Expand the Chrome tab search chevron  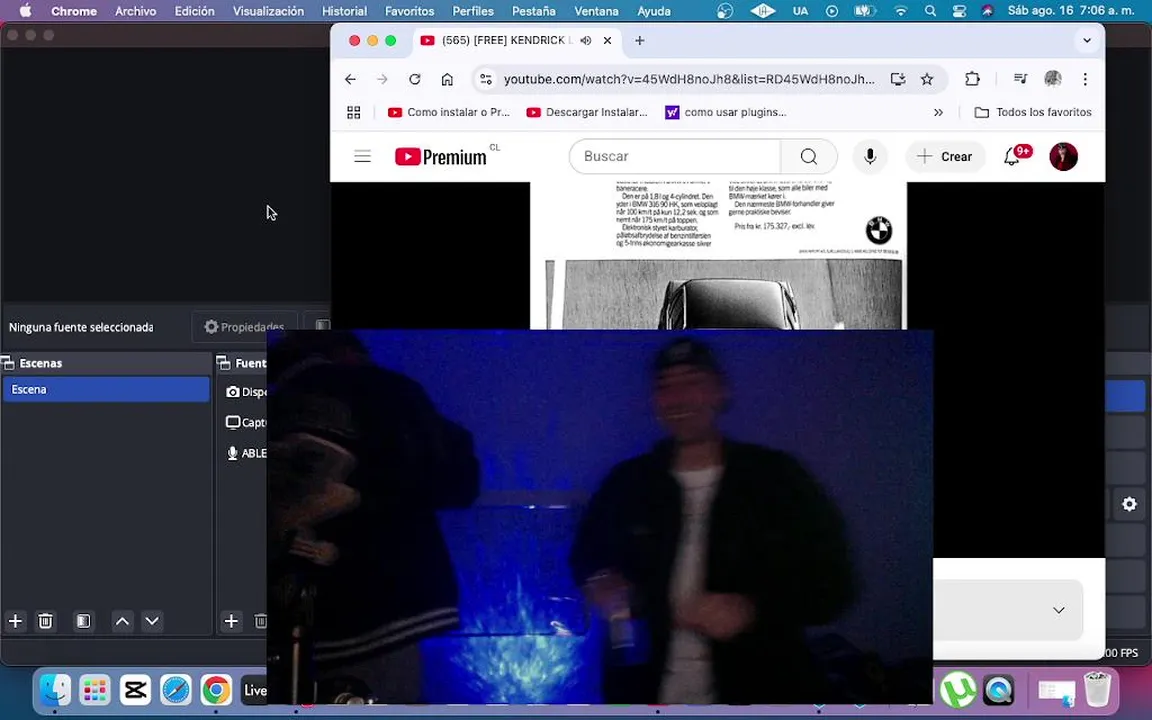tap(1087, 40)
